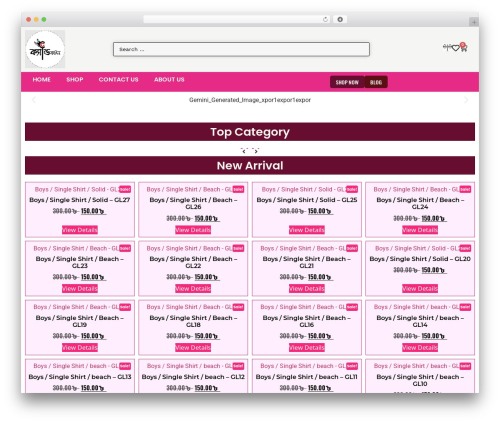The width and height of the screenshot is (500, 423).
Task: Click 150.00৳ sale price on GL27 card
Action: pos(93,211)
